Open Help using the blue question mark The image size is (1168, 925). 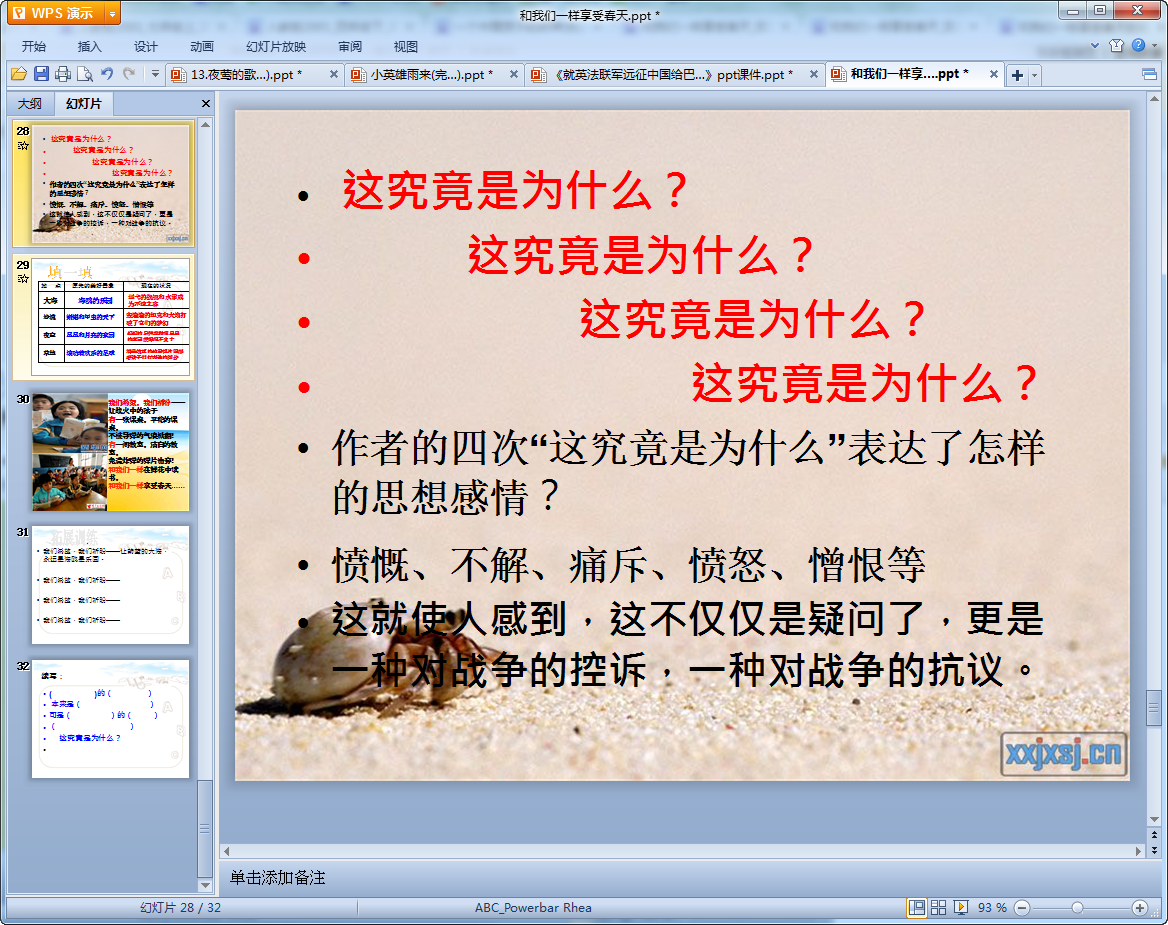(1138, 46)
